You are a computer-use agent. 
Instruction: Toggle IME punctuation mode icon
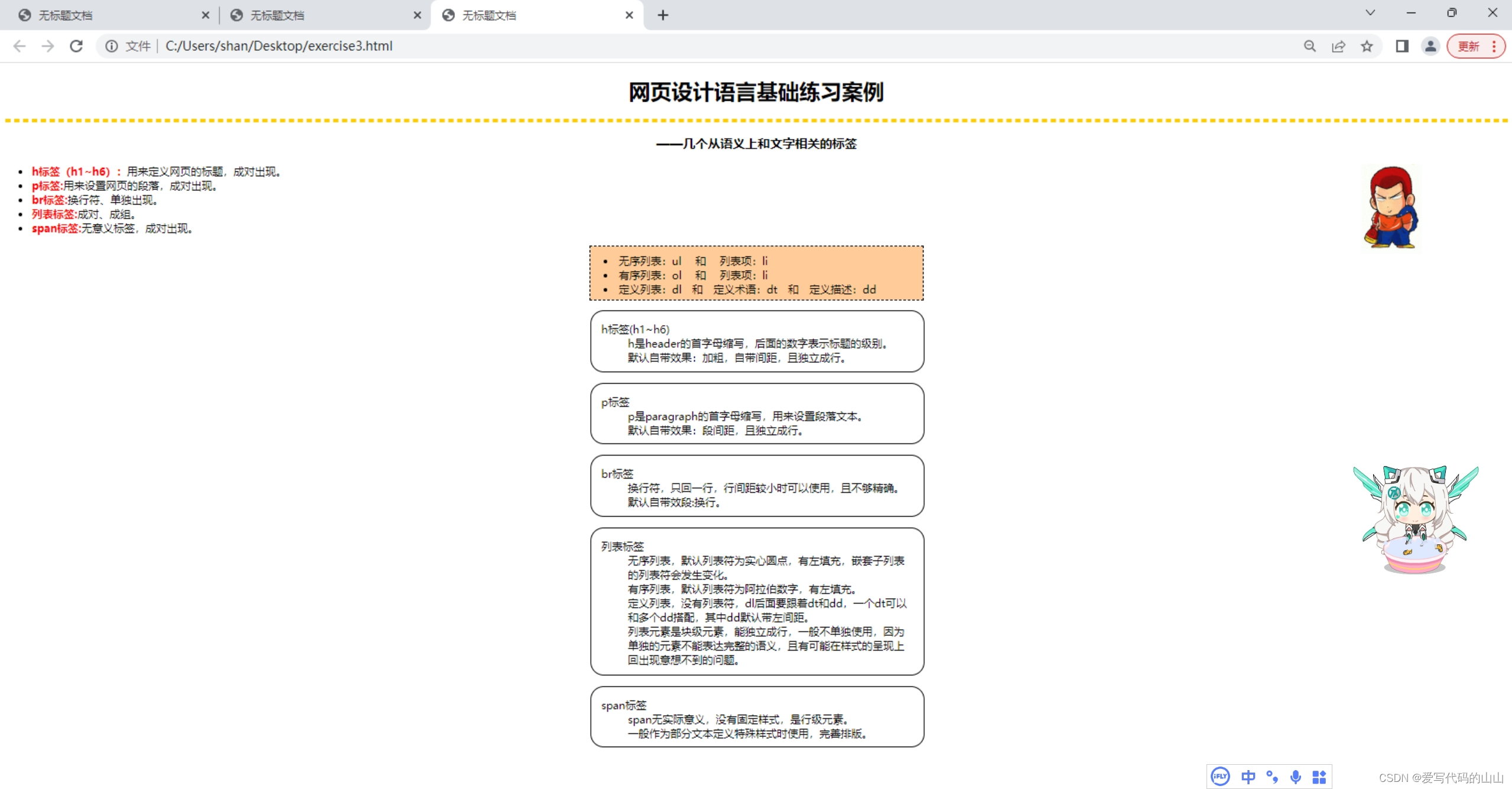click(1272, 777)
